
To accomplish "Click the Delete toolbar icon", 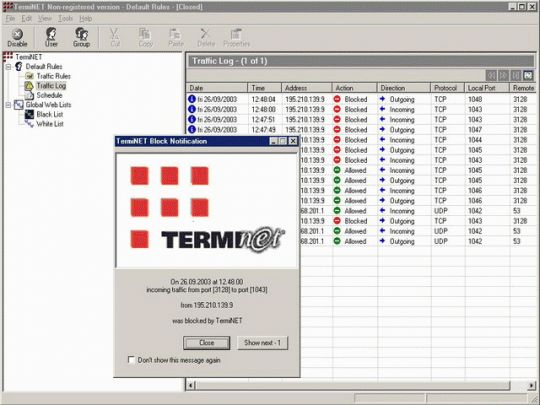I will point(206,37).
